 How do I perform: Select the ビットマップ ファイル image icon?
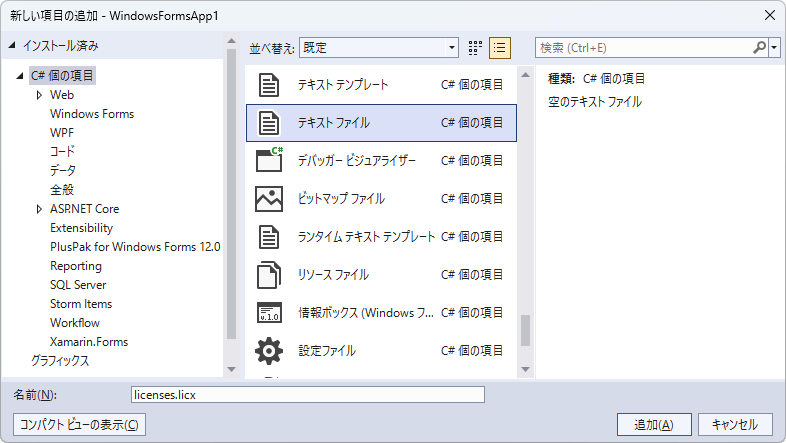click(268, 199)
